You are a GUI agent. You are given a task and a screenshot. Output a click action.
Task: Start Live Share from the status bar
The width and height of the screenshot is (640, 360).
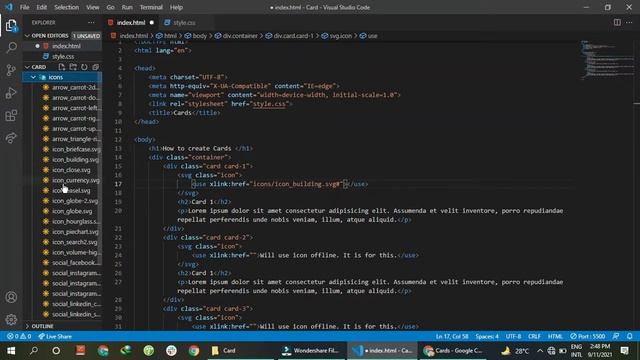[x=55, y=336]
